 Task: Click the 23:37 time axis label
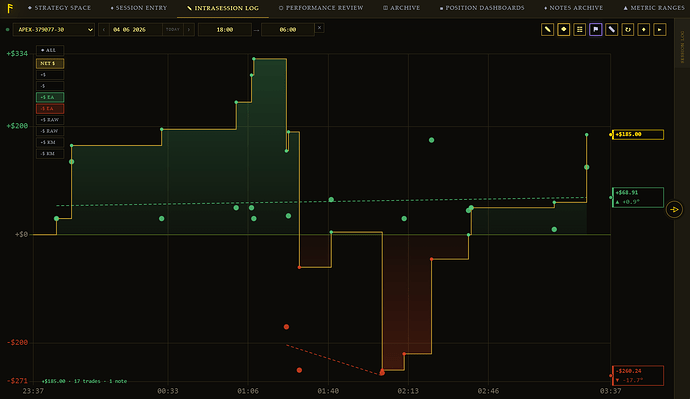click(33, 391)
